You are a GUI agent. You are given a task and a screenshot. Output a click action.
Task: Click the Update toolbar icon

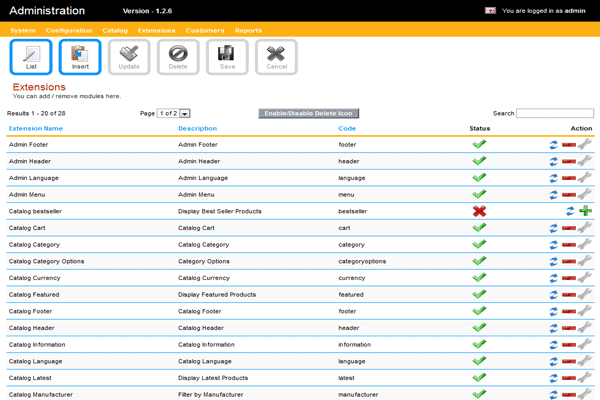[x=129, y=57]
